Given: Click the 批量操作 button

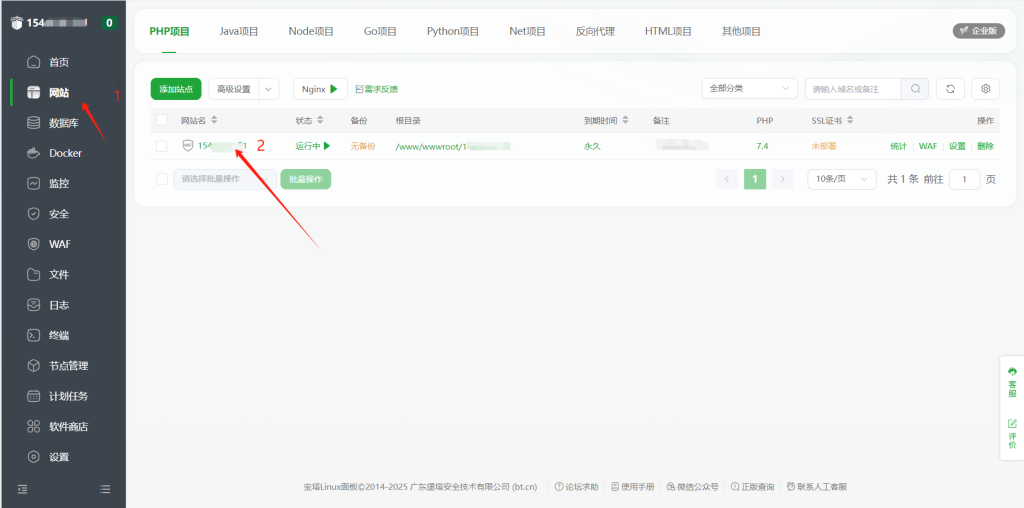Looking at the screenshot, I should [x=306, y=179].
